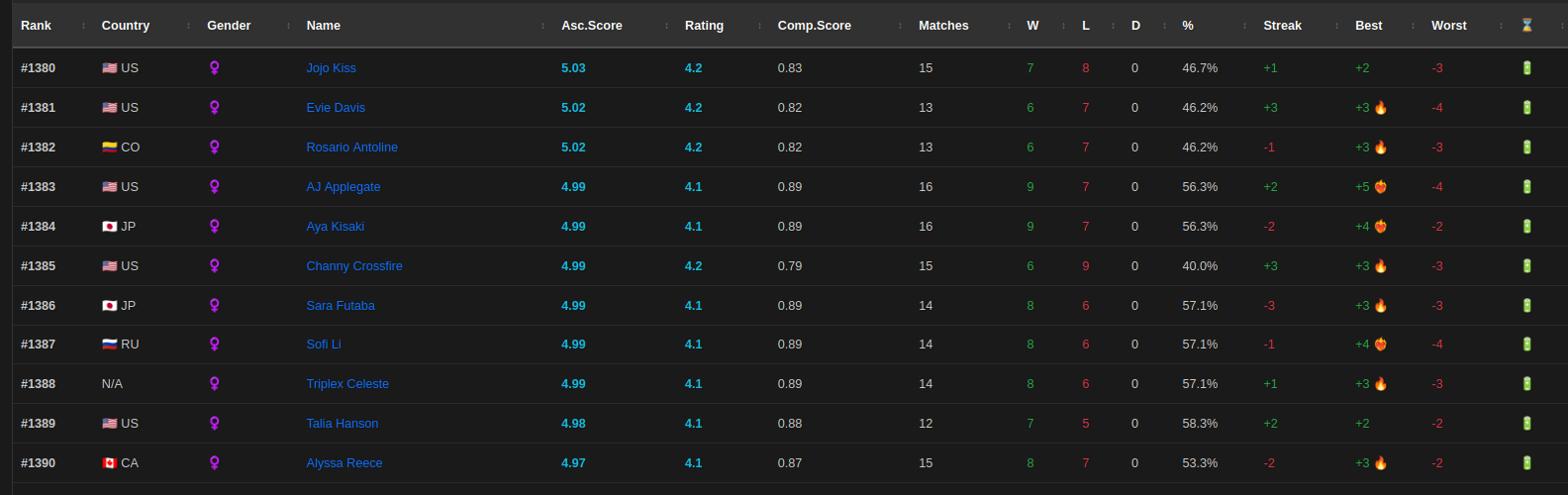Click the gender icon in Channy Crossfire row
This screenshot has height=495, width=1568.
[214, 266]
